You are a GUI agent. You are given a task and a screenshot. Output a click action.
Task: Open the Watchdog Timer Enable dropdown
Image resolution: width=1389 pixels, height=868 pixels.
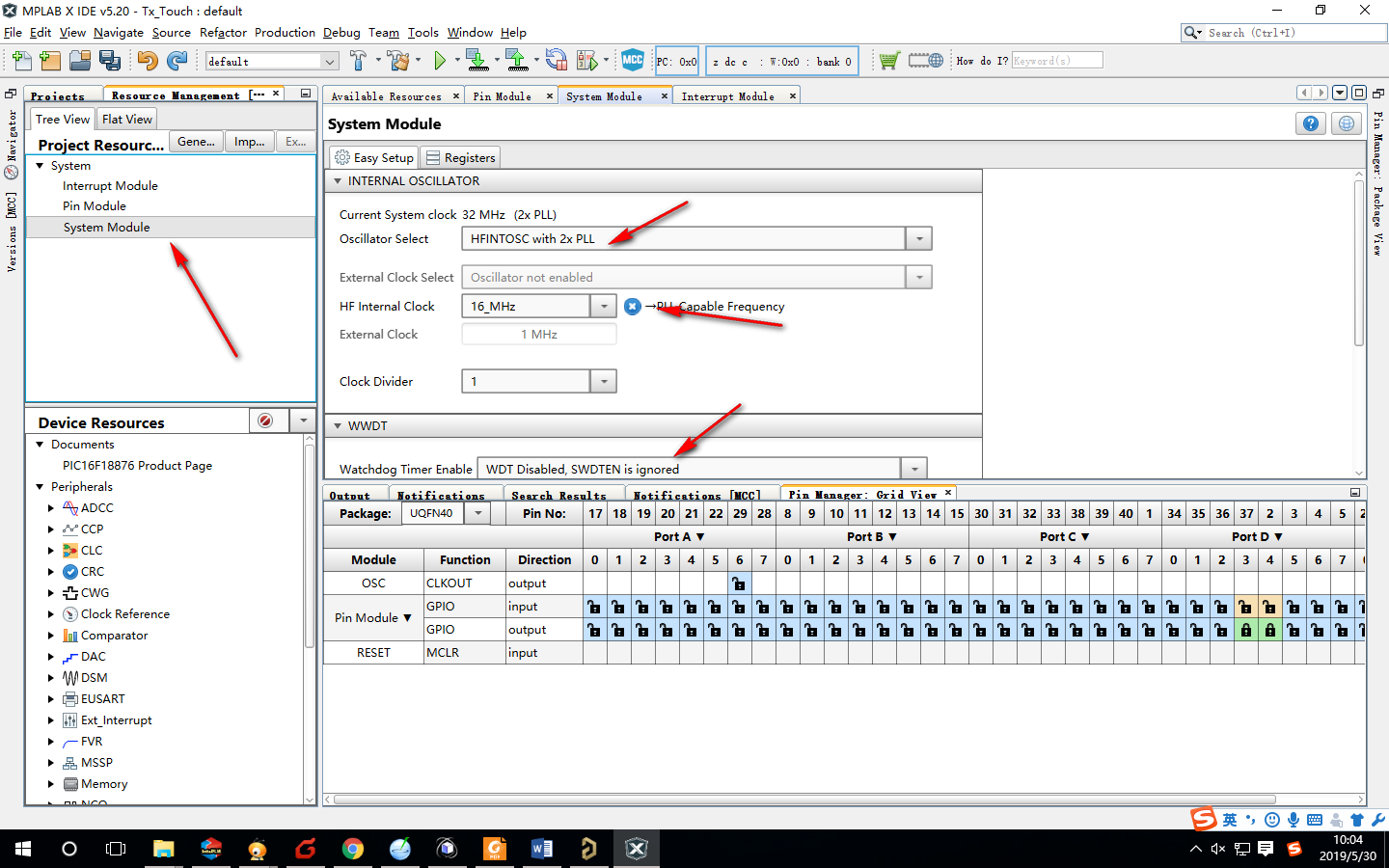coord(913,469)
